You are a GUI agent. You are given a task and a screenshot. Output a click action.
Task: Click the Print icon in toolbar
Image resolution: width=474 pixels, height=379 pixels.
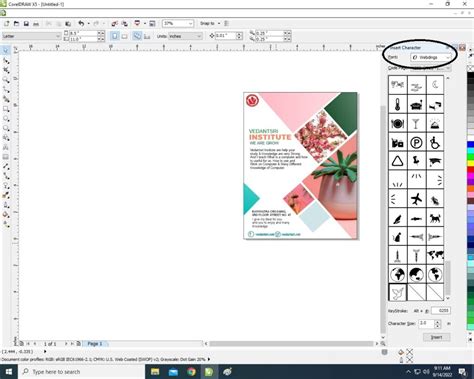coord(36,24)
